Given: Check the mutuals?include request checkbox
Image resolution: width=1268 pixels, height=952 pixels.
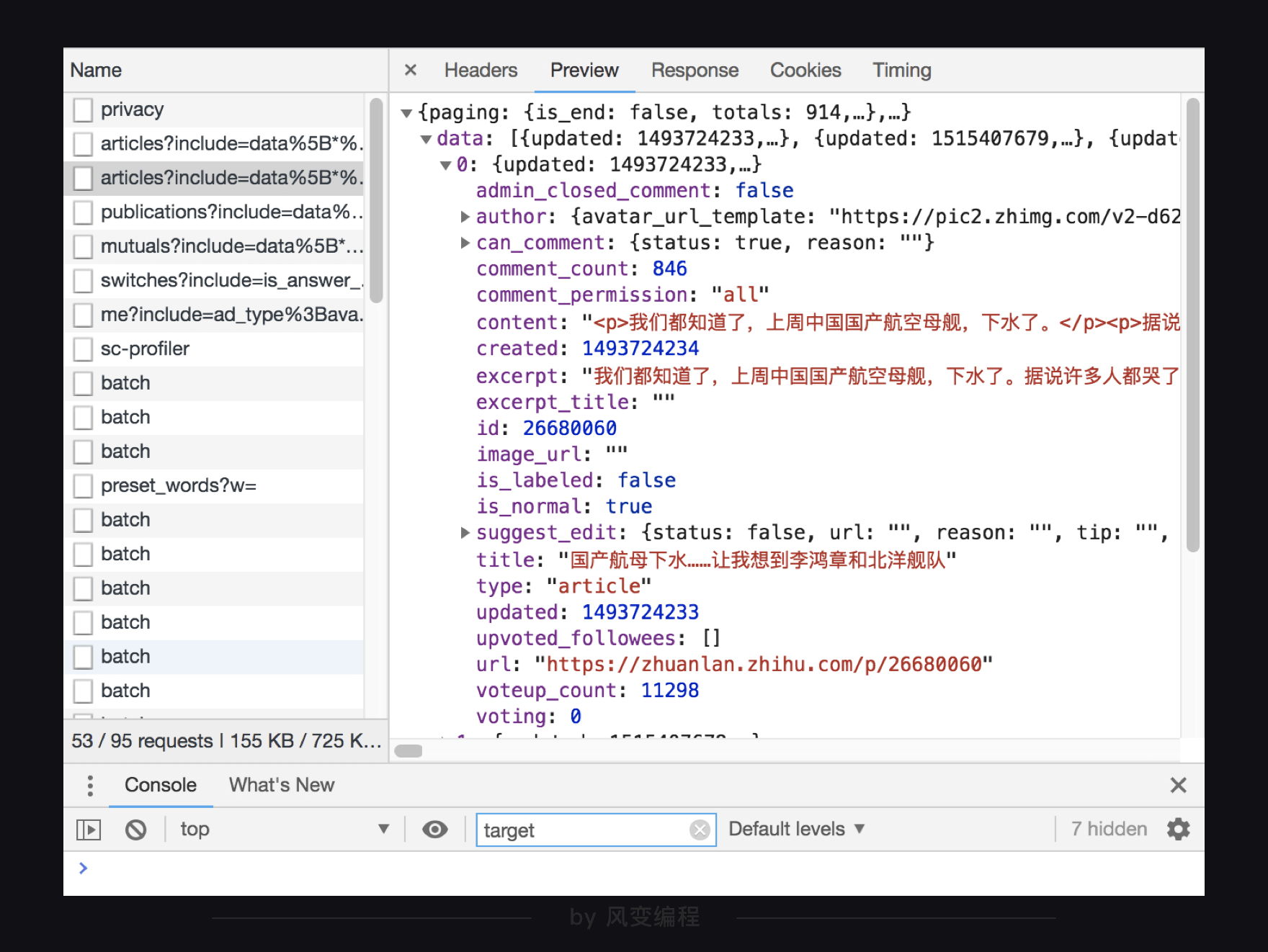Looking at the screenshot, I should [84, 246].
